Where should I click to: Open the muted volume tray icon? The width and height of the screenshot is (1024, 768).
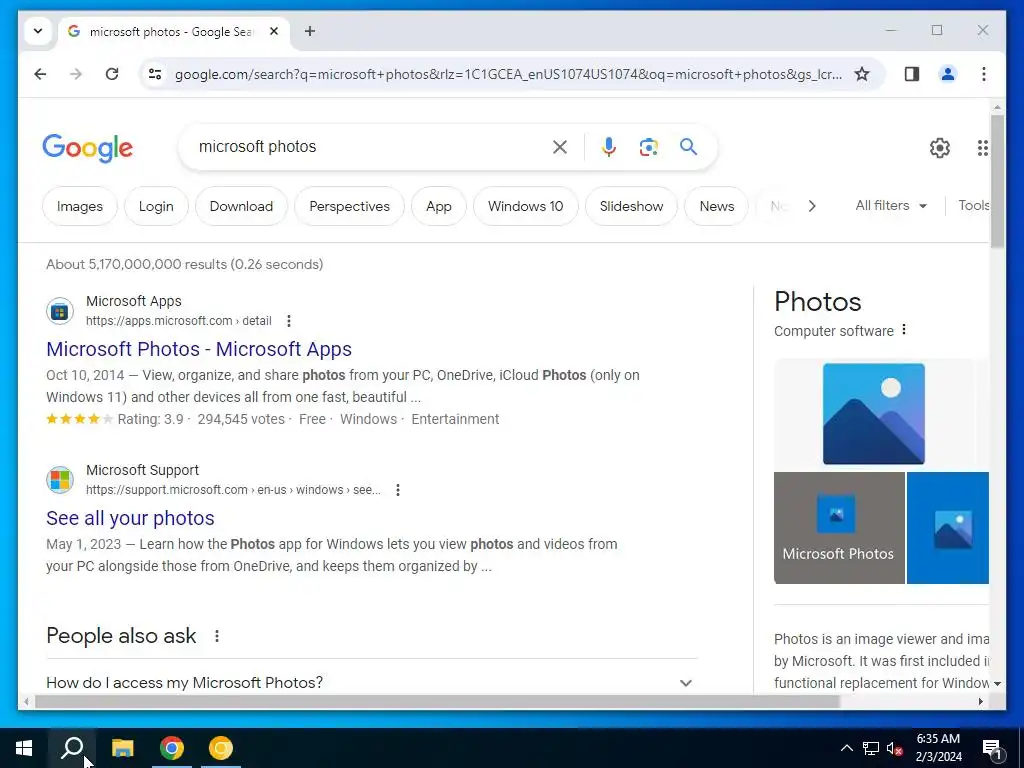894,748
